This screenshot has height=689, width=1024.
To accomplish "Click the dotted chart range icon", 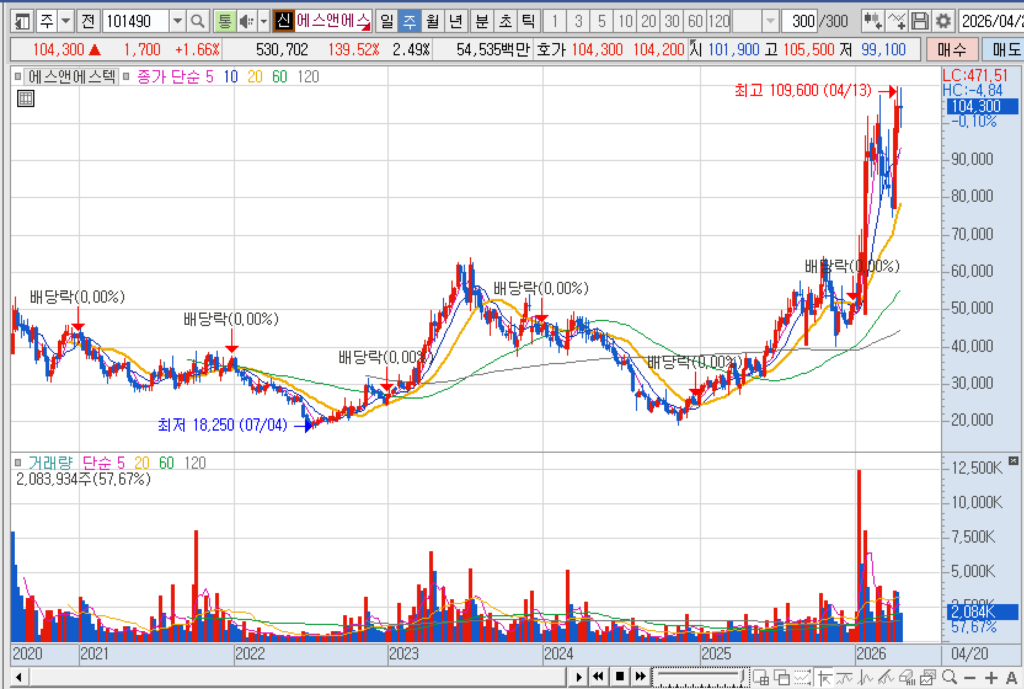I will click(802, 677).
